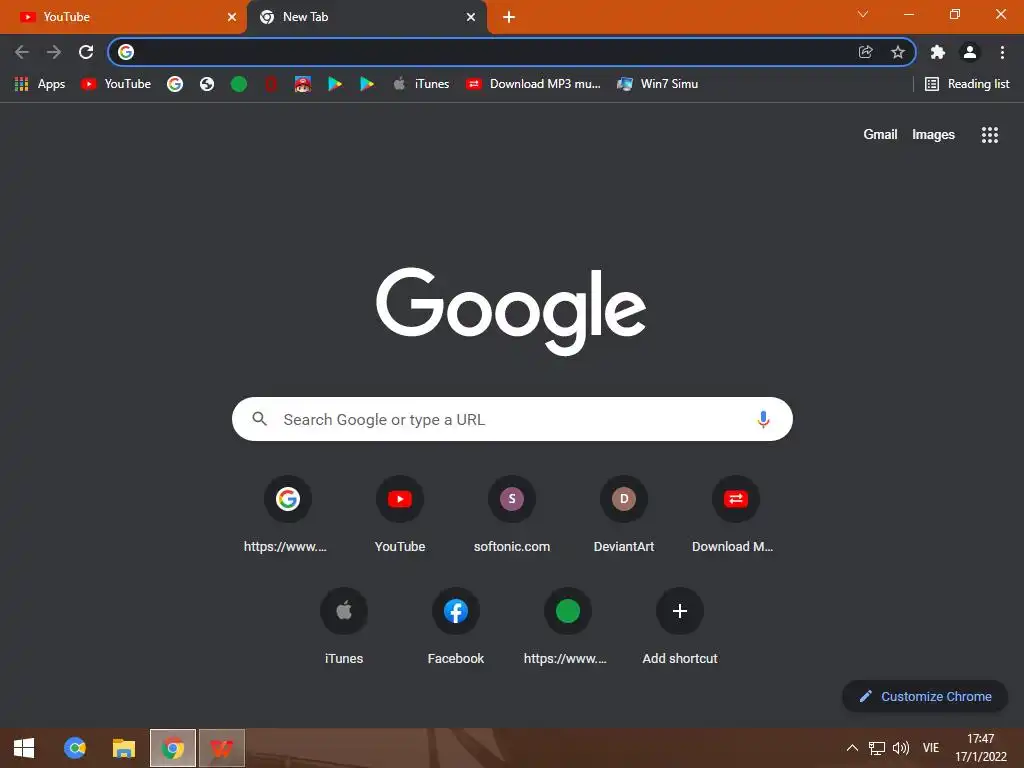Viewport: 1024px width, 768px height.
Task: Start voice search with microphone icon
Action: (763, 419)
